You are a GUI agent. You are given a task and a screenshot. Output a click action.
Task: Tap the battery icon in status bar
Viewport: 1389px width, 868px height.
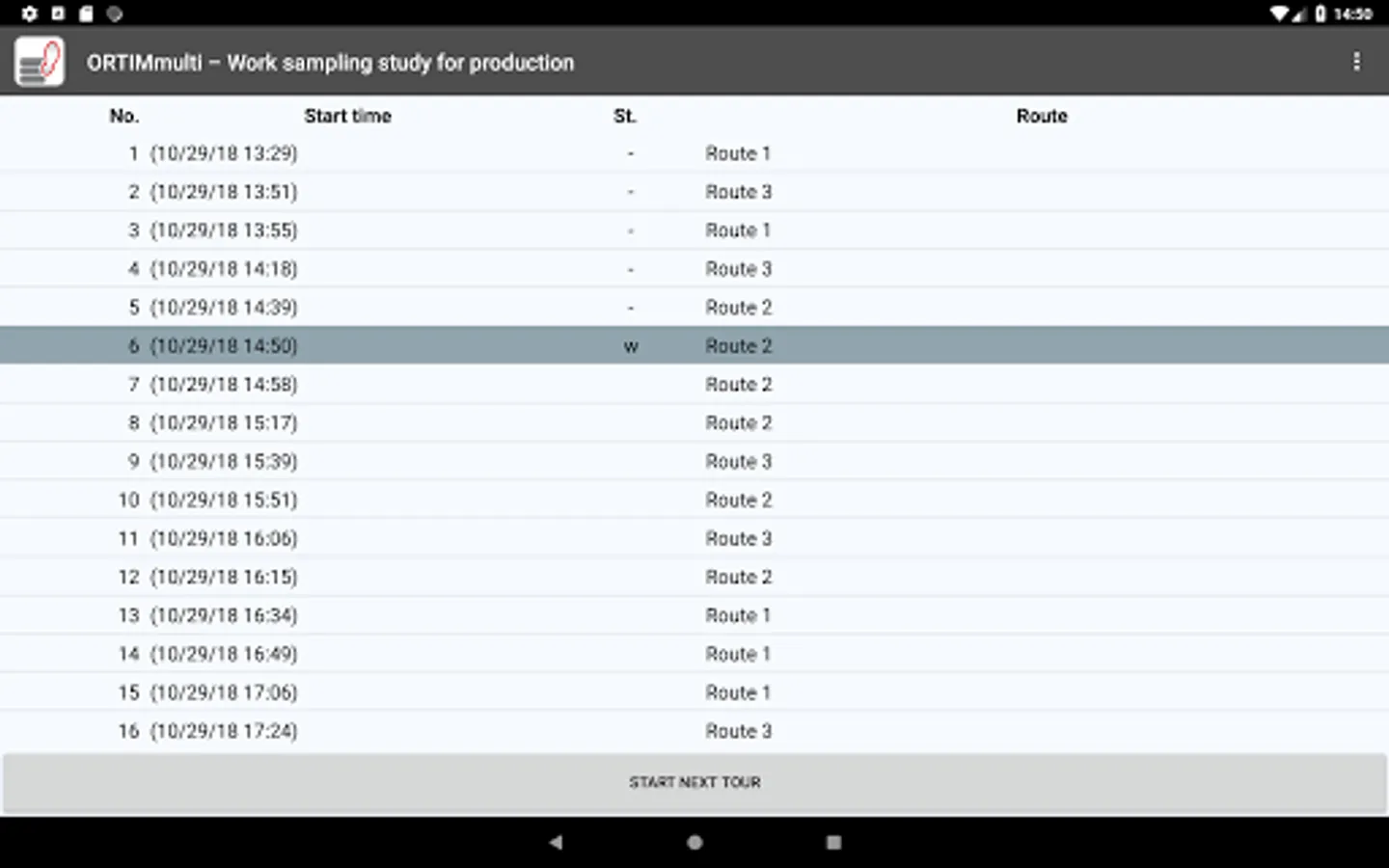click(x=1321, y=14)
